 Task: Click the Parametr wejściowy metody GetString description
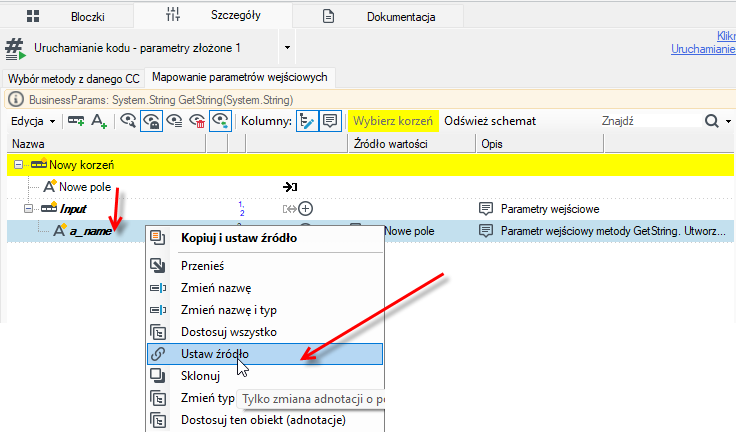[613, 231]
